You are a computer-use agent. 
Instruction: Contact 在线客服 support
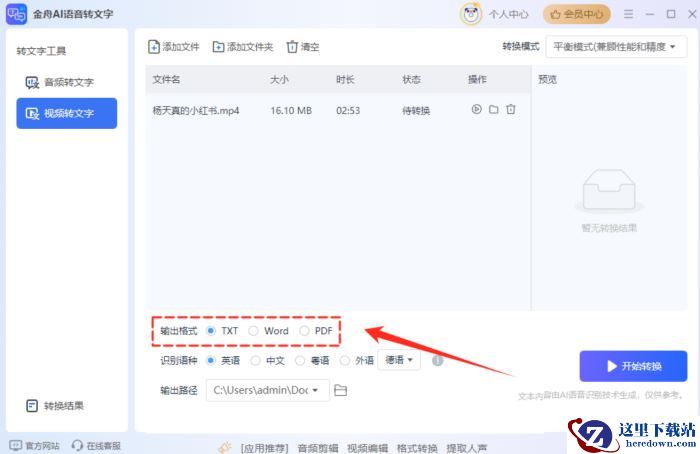[x=96, y=446]
